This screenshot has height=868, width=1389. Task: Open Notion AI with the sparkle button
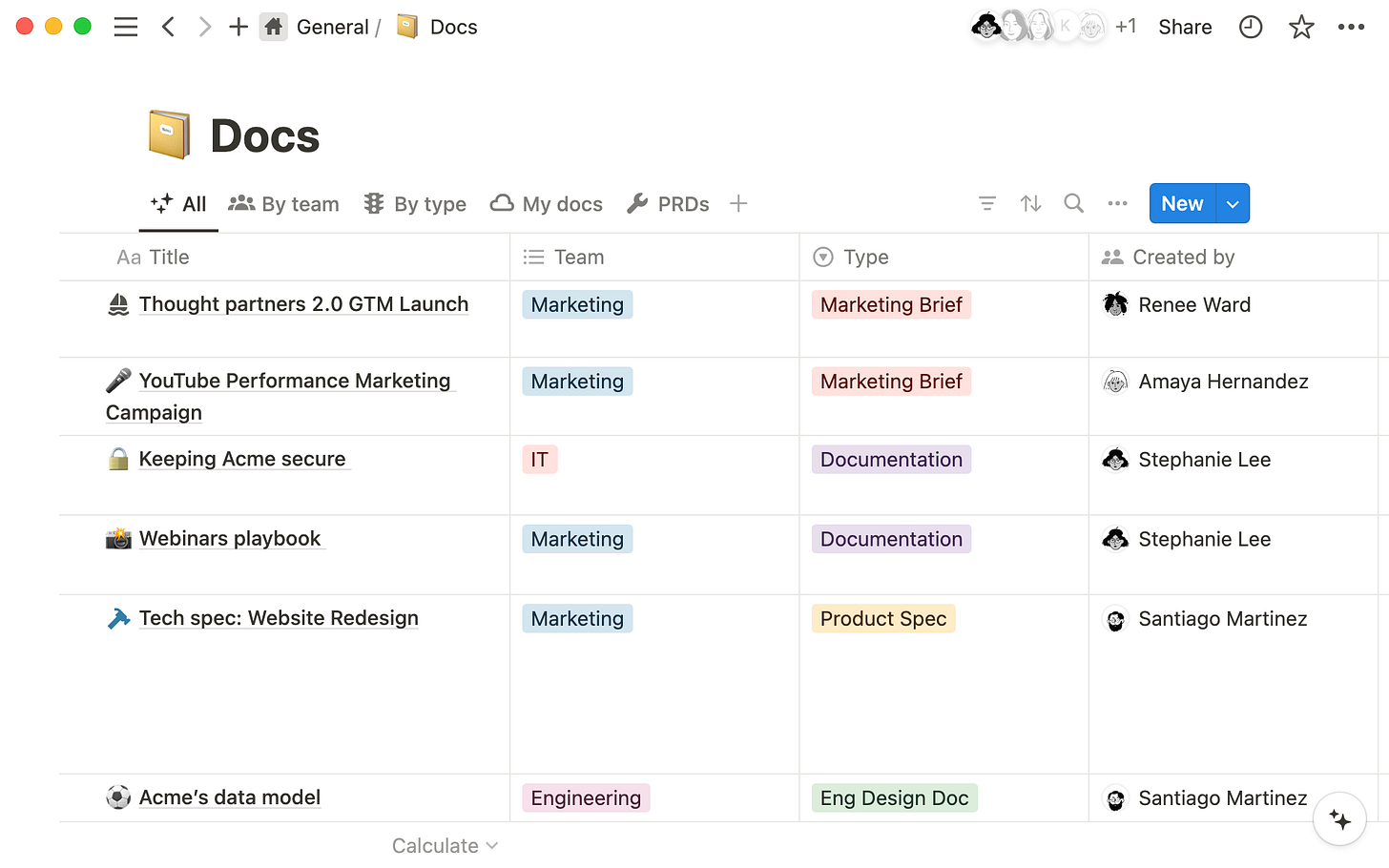point(1338,818)
